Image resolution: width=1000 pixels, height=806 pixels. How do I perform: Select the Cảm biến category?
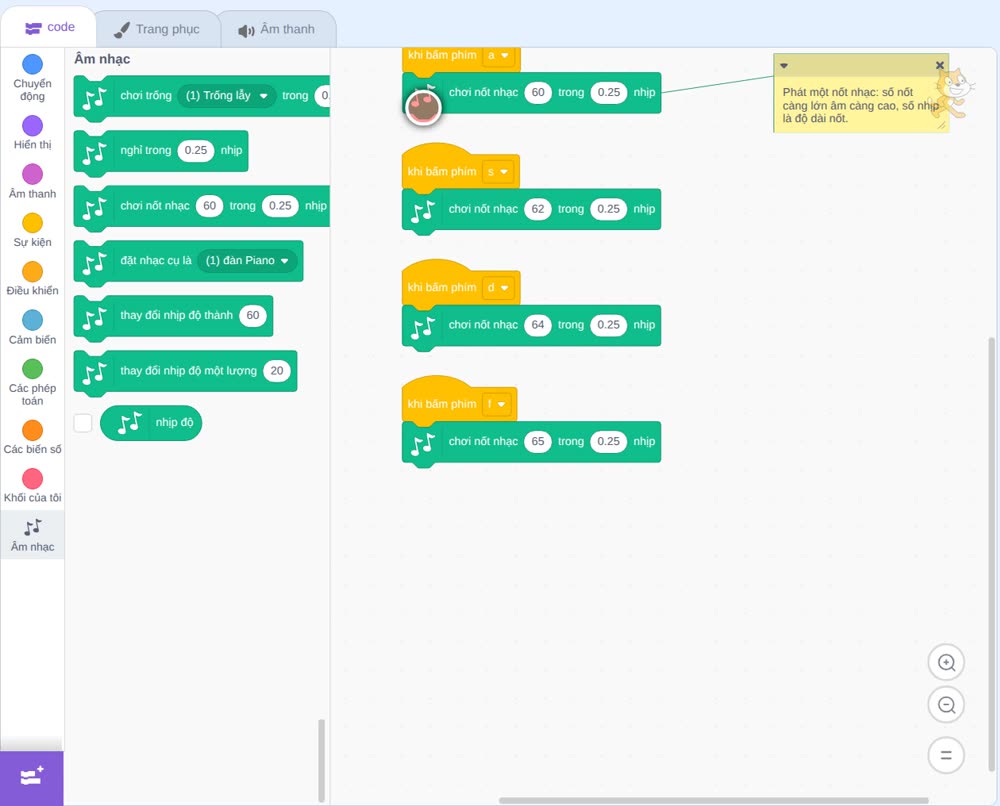click(32, 328)
